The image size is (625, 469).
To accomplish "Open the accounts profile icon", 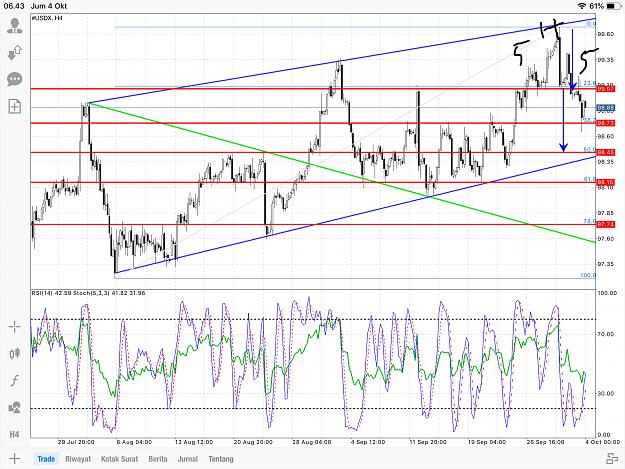I will click(x=15, y=26).
